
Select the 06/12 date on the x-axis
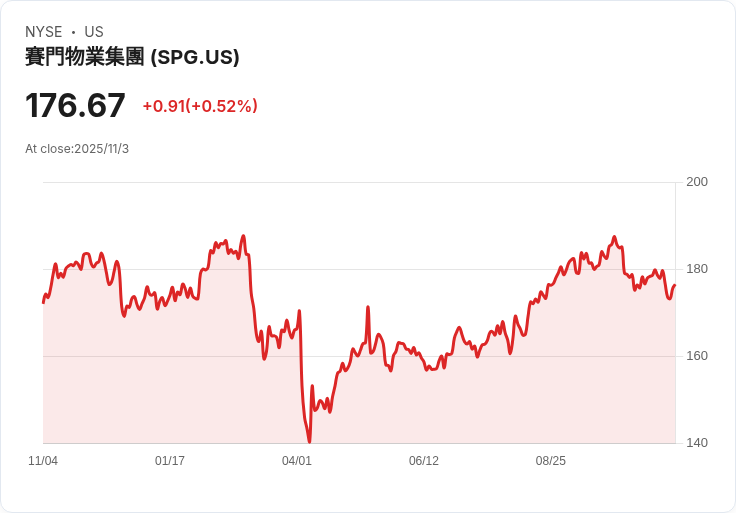[x=424, y=461]
